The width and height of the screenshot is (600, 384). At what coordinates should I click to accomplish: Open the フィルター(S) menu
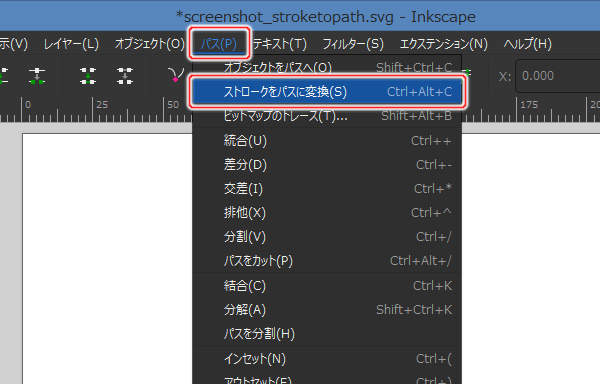coord(353,44)
